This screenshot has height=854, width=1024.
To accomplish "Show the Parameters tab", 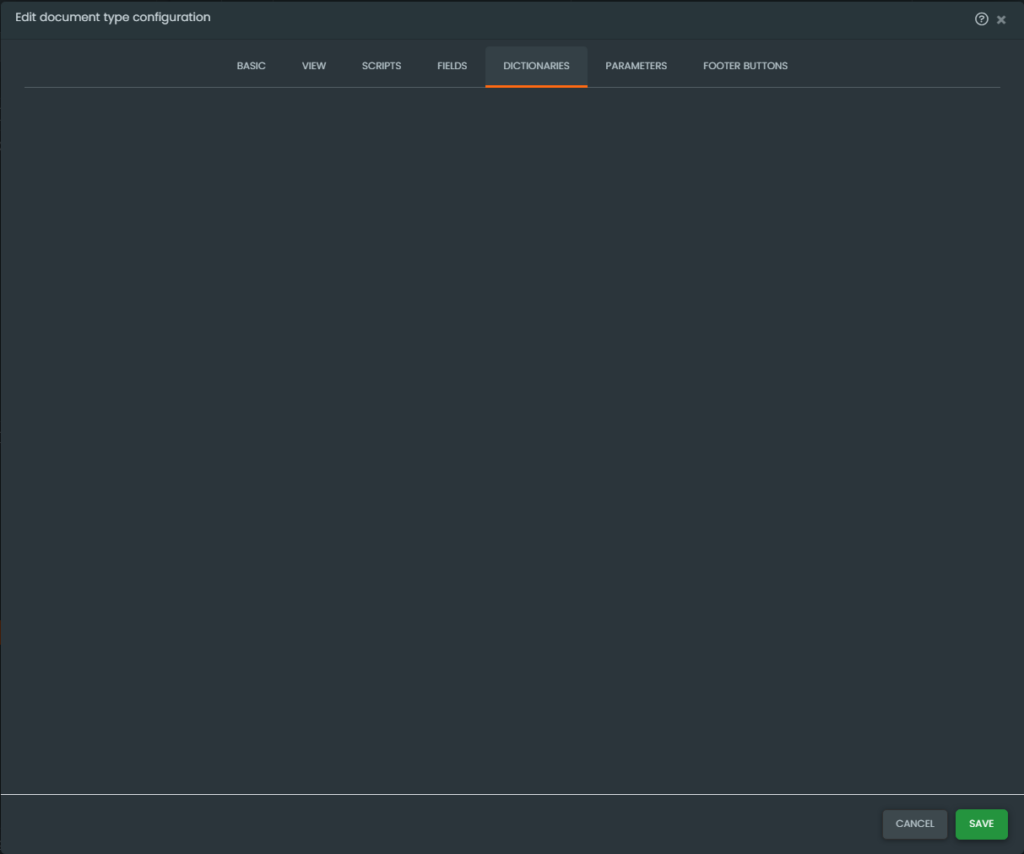I will coord(636,66).
